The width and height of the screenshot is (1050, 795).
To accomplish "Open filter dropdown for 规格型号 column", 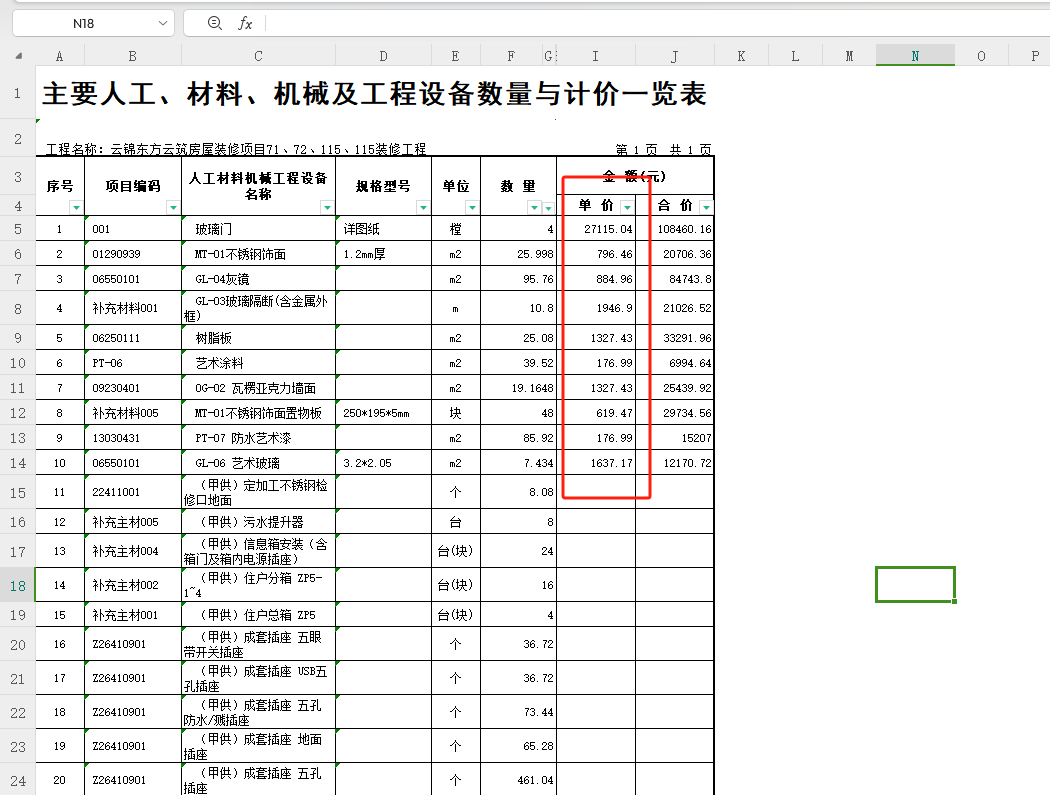I will 423,208.
